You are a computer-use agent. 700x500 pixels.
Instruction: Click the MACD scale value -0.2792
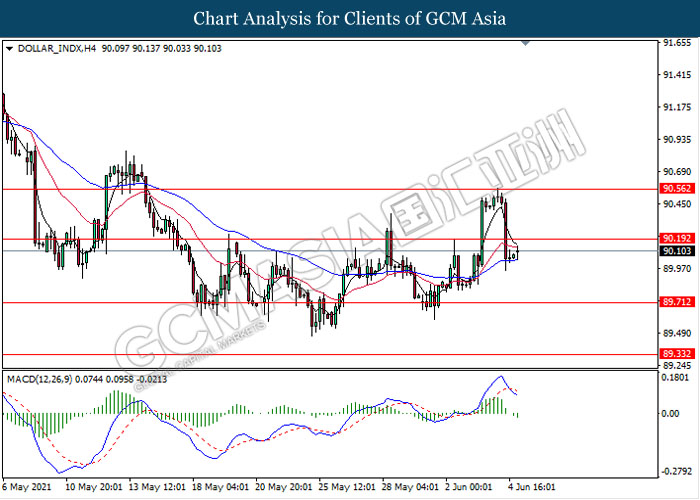(x=675, y=471)
